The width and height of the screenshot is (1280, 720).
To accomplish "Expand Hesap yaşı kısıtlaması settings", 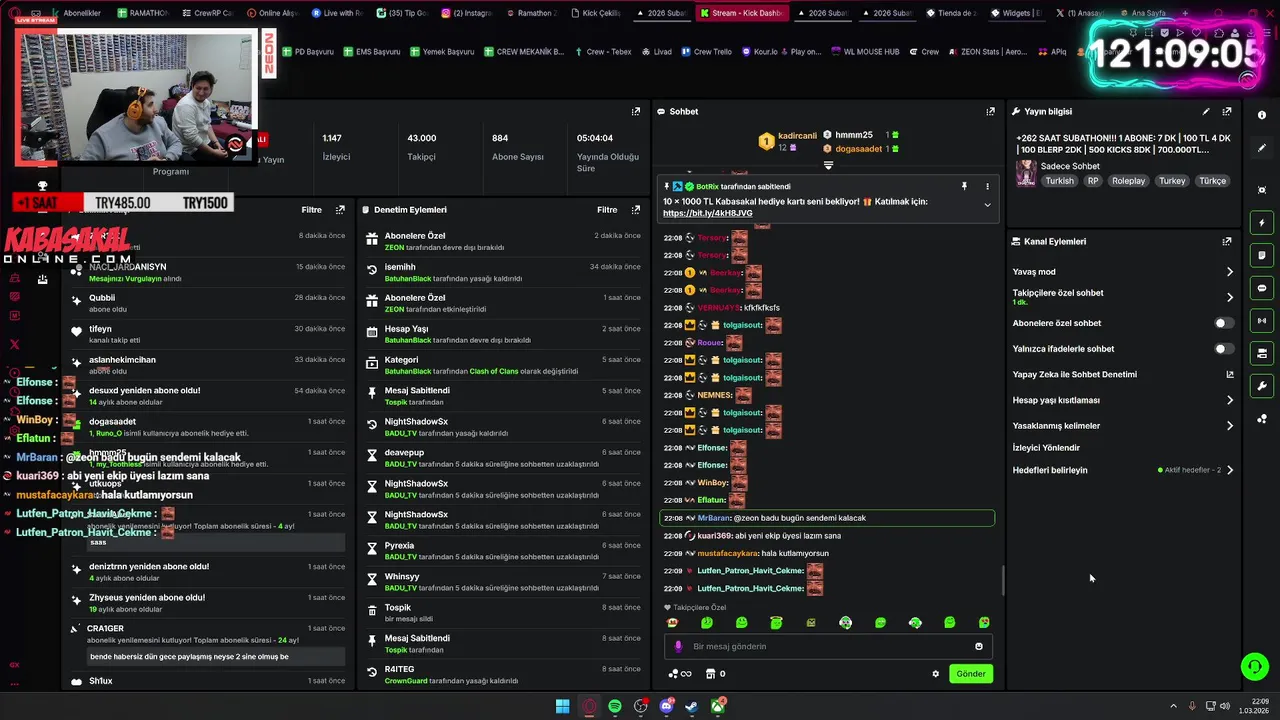I will (1229, 400).
